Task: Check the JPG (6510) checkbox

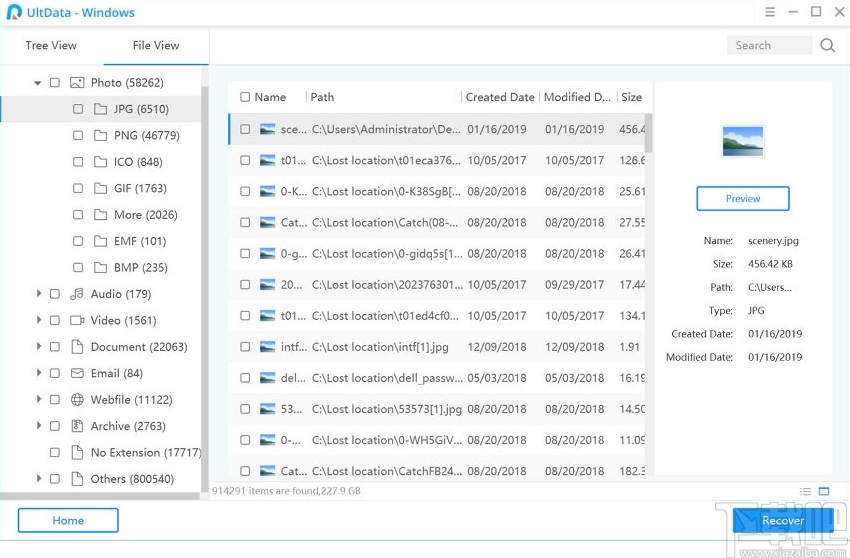Action: coord(78,109)
